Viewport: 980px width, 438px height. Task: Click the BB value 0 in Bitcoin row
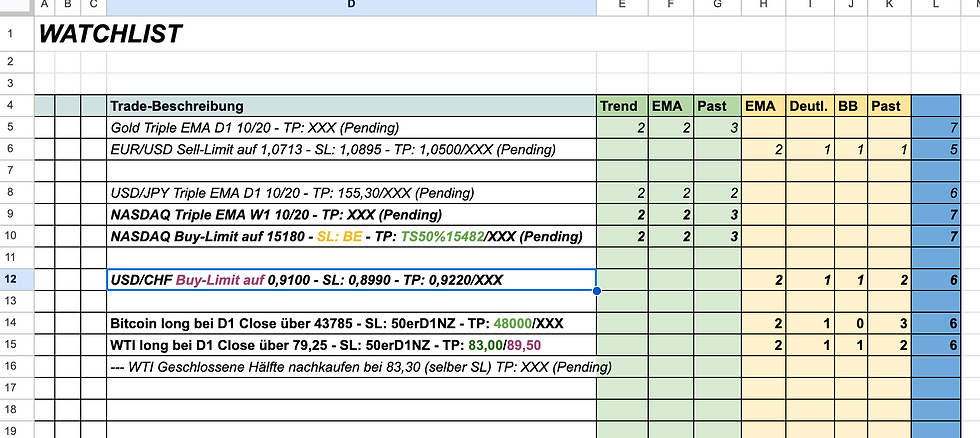click(852, 324)
